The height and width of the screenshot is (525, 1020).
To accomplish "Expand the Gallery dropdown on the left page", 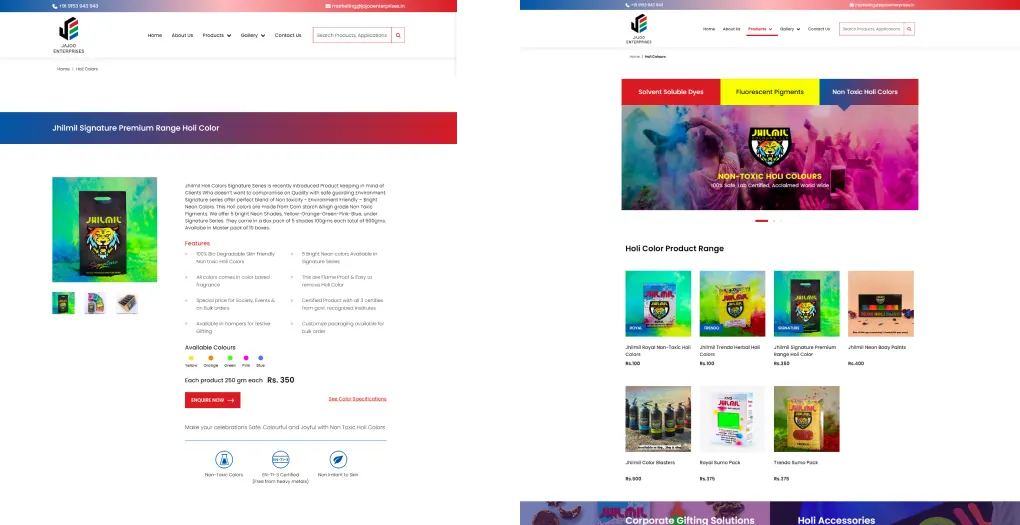I will click(x=253, y=35).
